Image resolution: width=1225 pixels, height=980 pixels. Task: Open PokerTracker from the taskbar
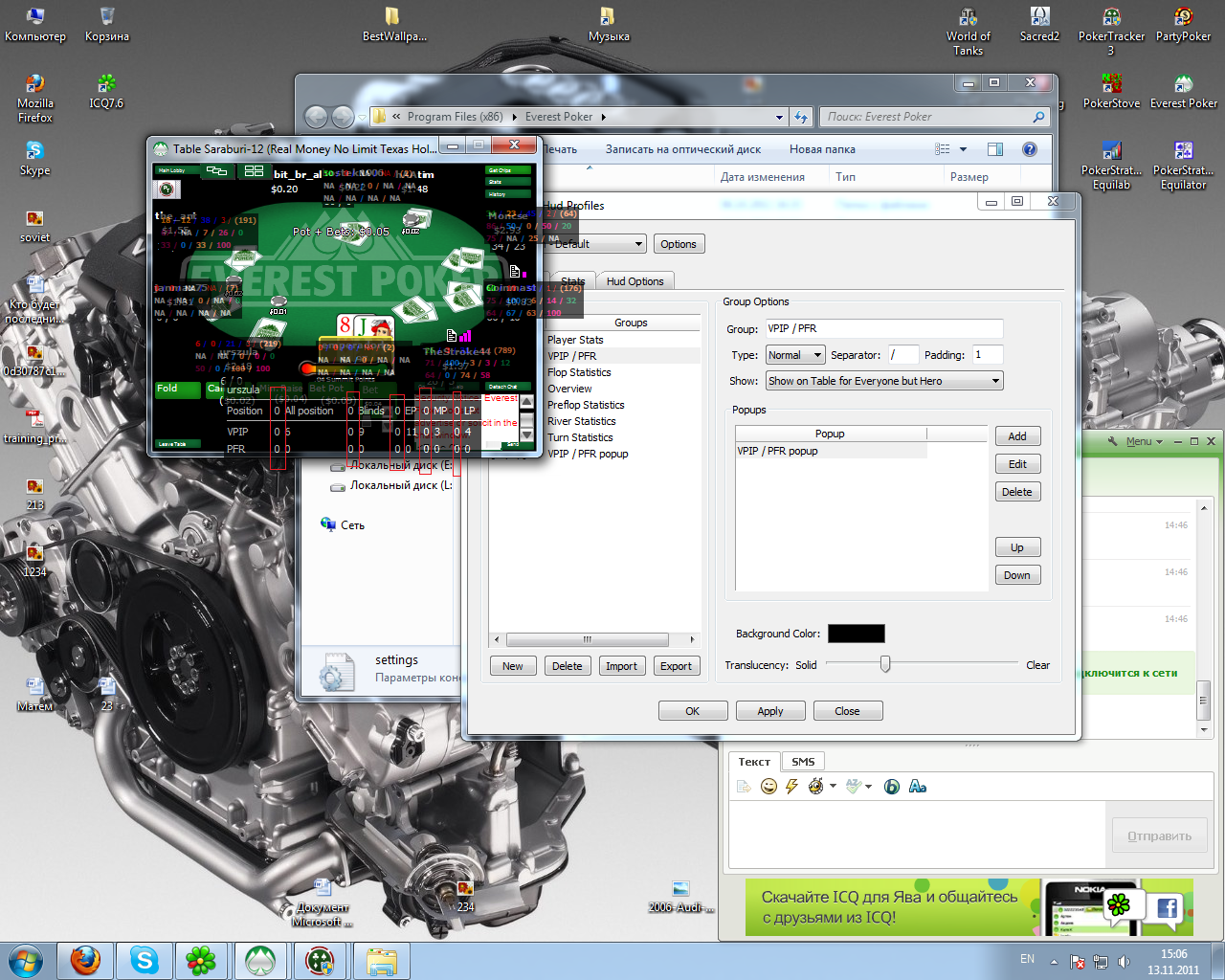point(320,960)
